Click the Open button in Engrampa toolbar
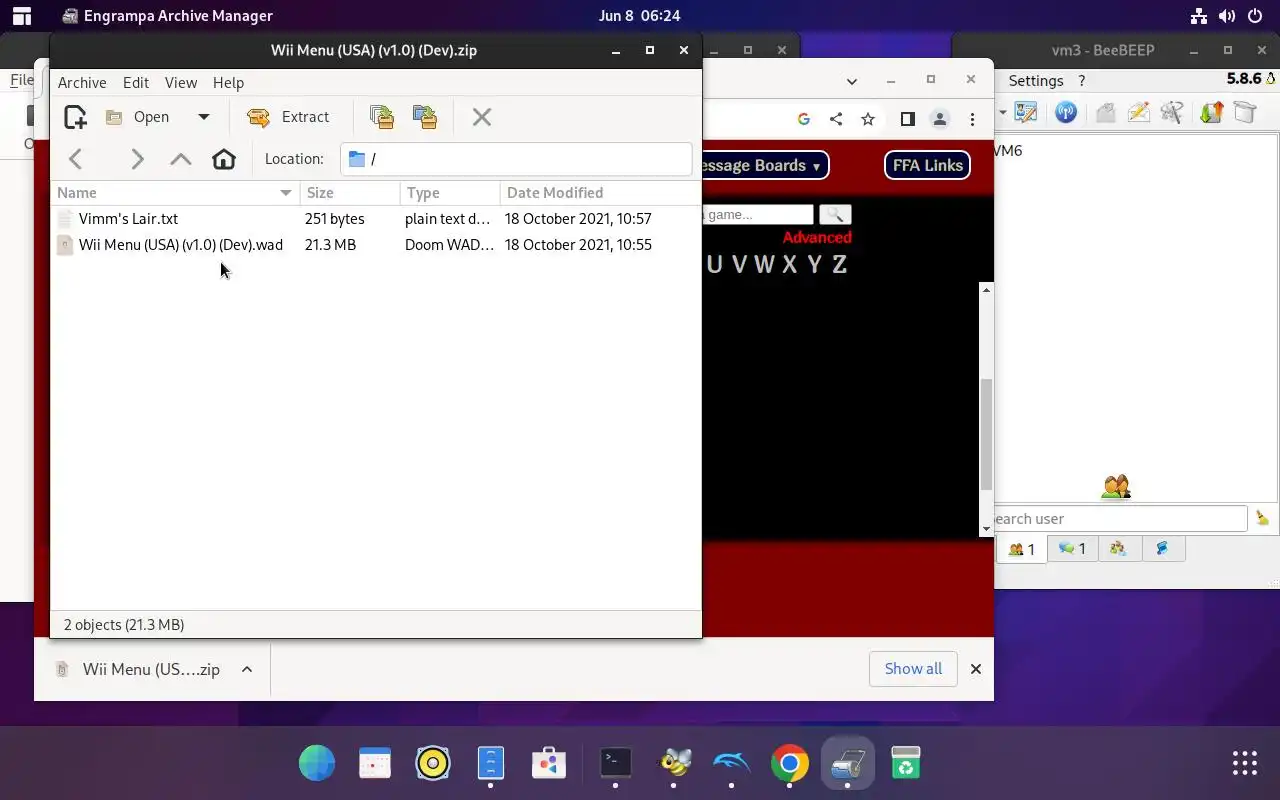 click(x=138, y=117)
